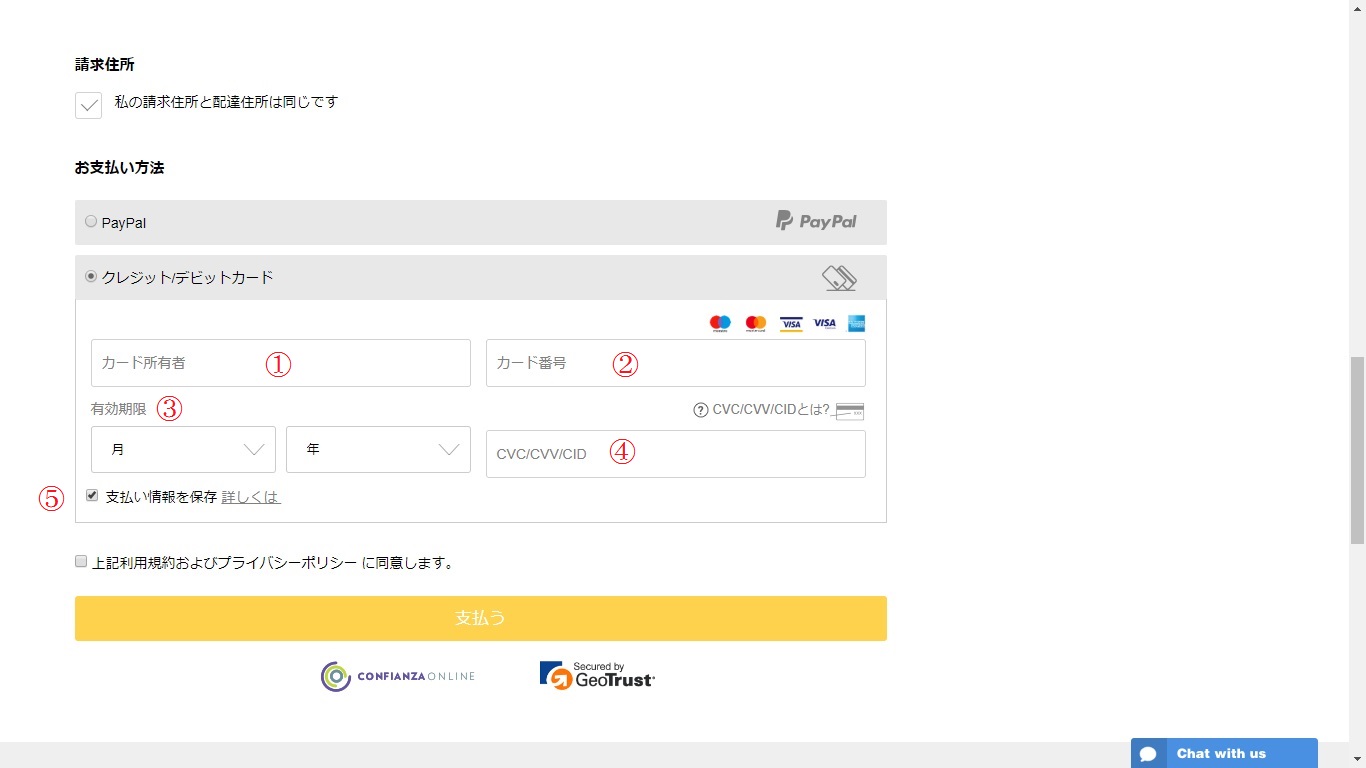Click the Mastercard logo
1366x768 pixels.
pyautogui.click(x=756, y=323)
